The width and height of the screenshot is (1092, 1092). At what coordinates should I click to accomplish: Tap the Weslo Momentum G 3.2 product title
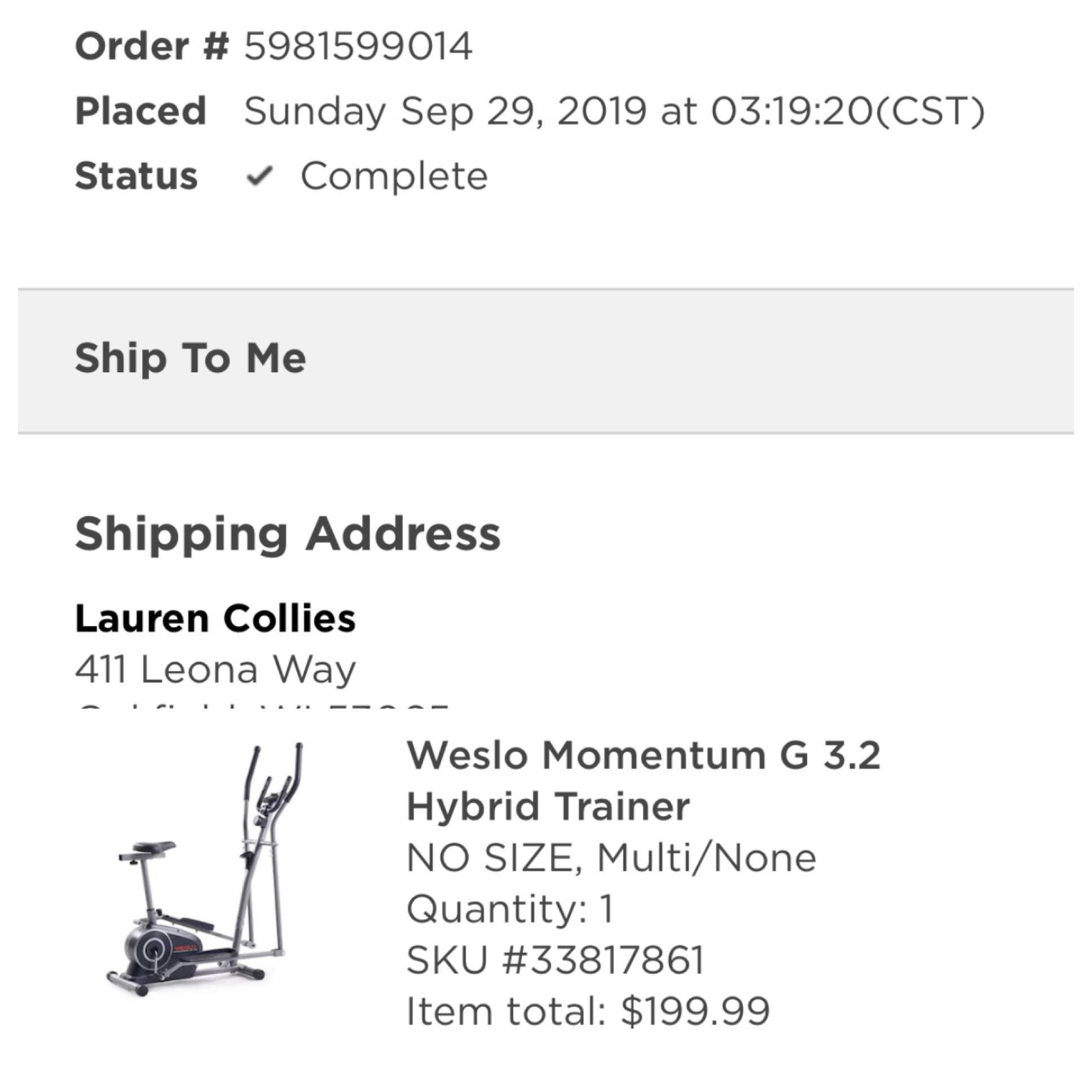[x=643, y=780]
